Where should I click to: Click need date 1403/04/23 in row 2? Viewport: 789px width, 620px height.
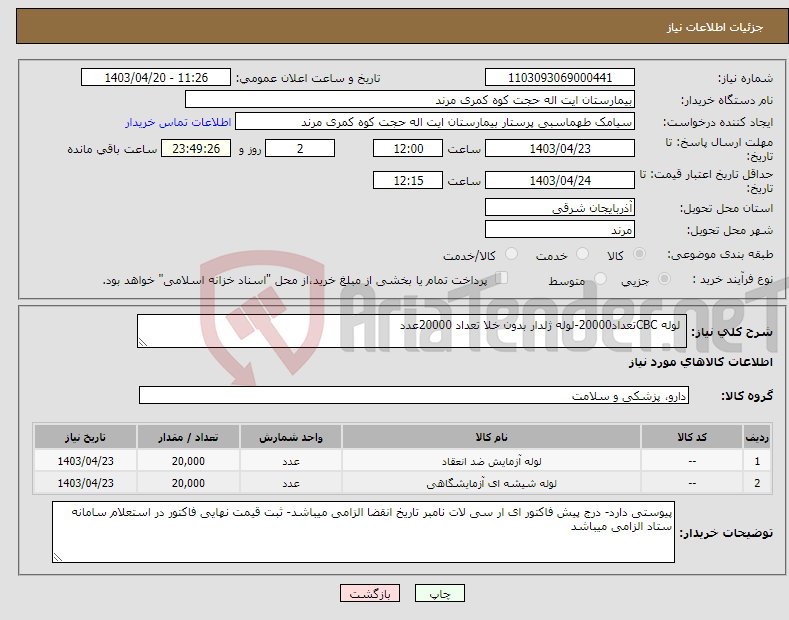coord(85,483)
